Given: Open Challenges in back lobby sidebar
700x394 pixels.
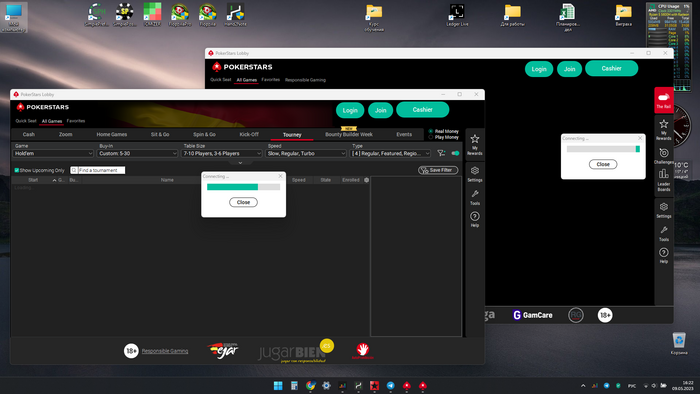Looking at the screenshot, I should point(663,156).
